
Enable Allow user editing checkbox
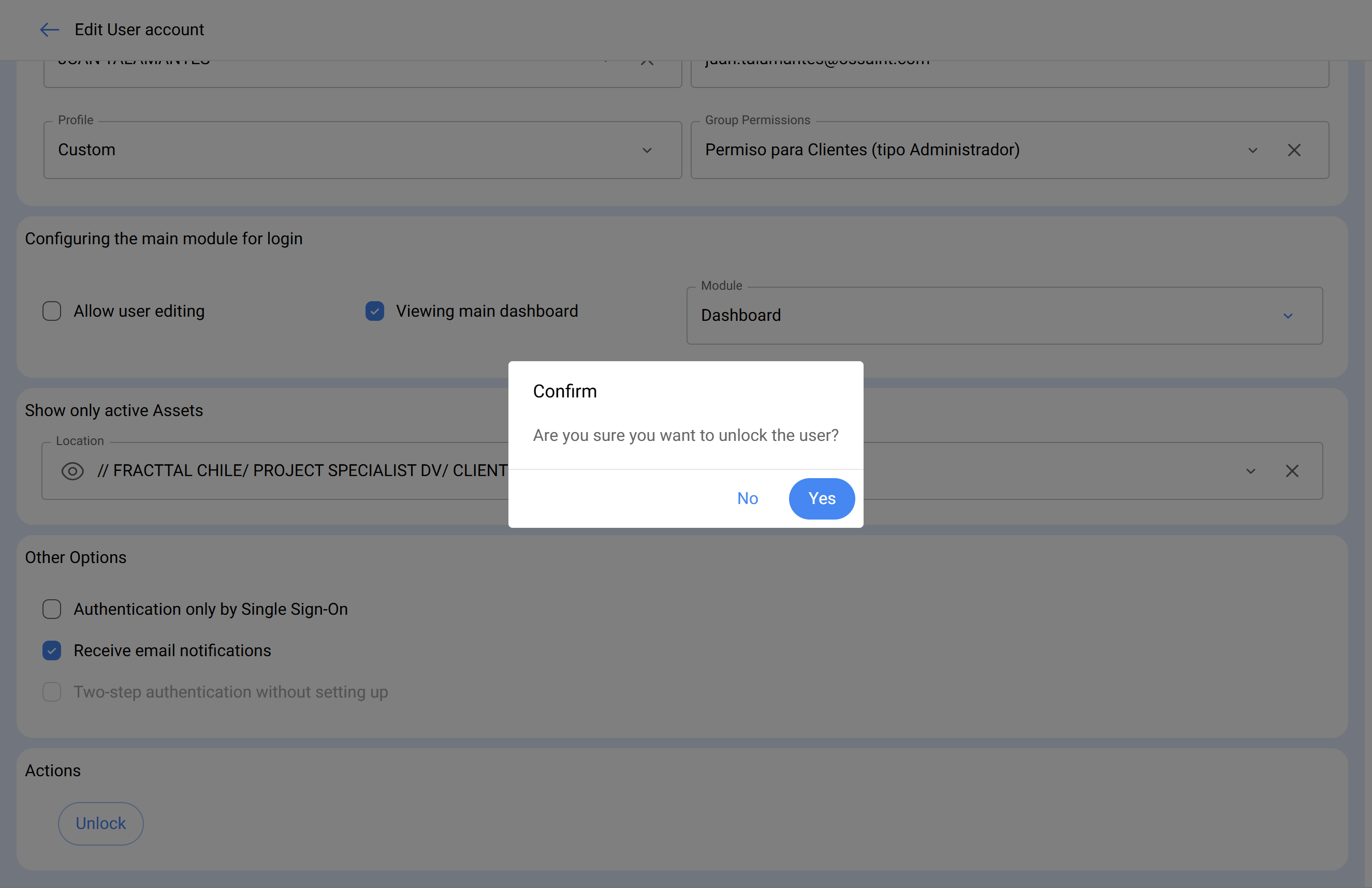[52, 311]
